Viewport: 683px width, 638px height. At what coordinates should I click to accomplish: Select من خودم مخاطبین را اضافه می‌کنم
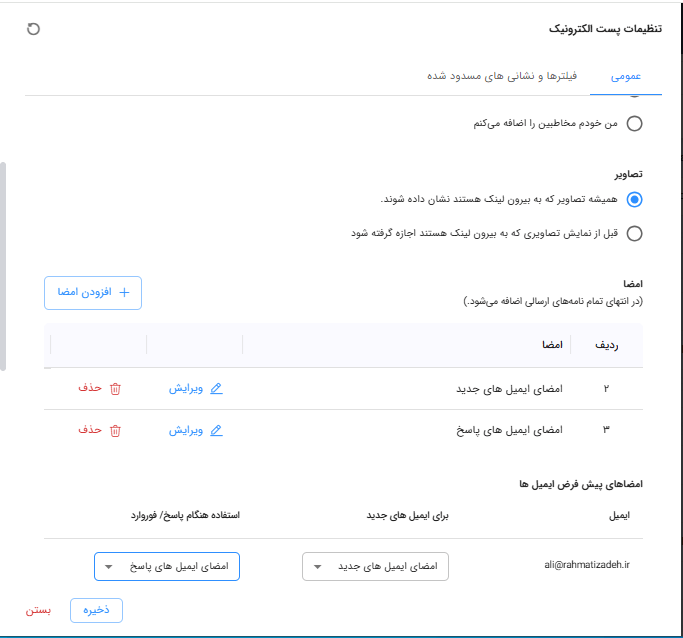[x=634, y=124]
